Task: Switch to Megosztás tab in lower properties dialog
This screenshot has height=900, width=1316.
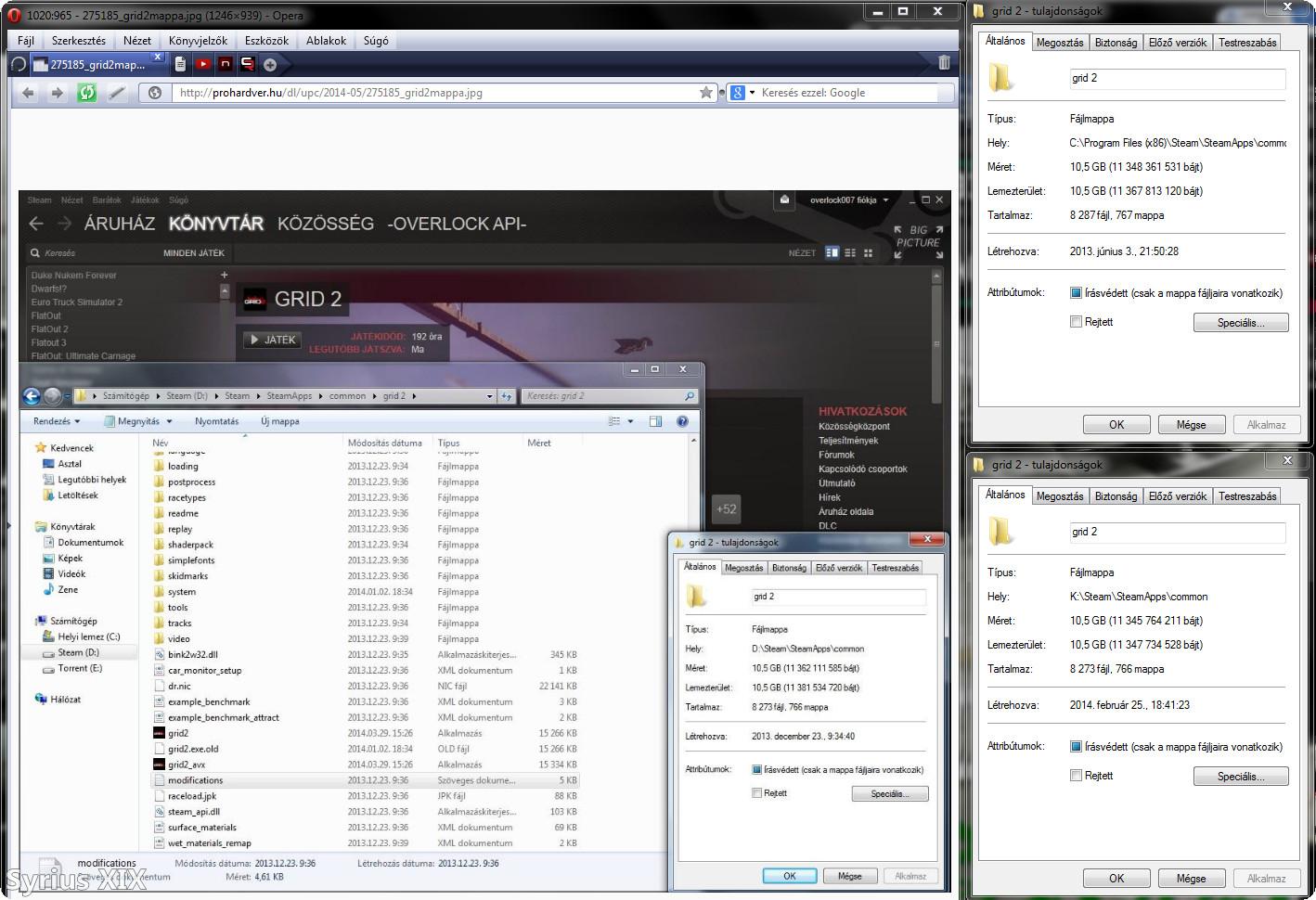Action: point(1060,496)
